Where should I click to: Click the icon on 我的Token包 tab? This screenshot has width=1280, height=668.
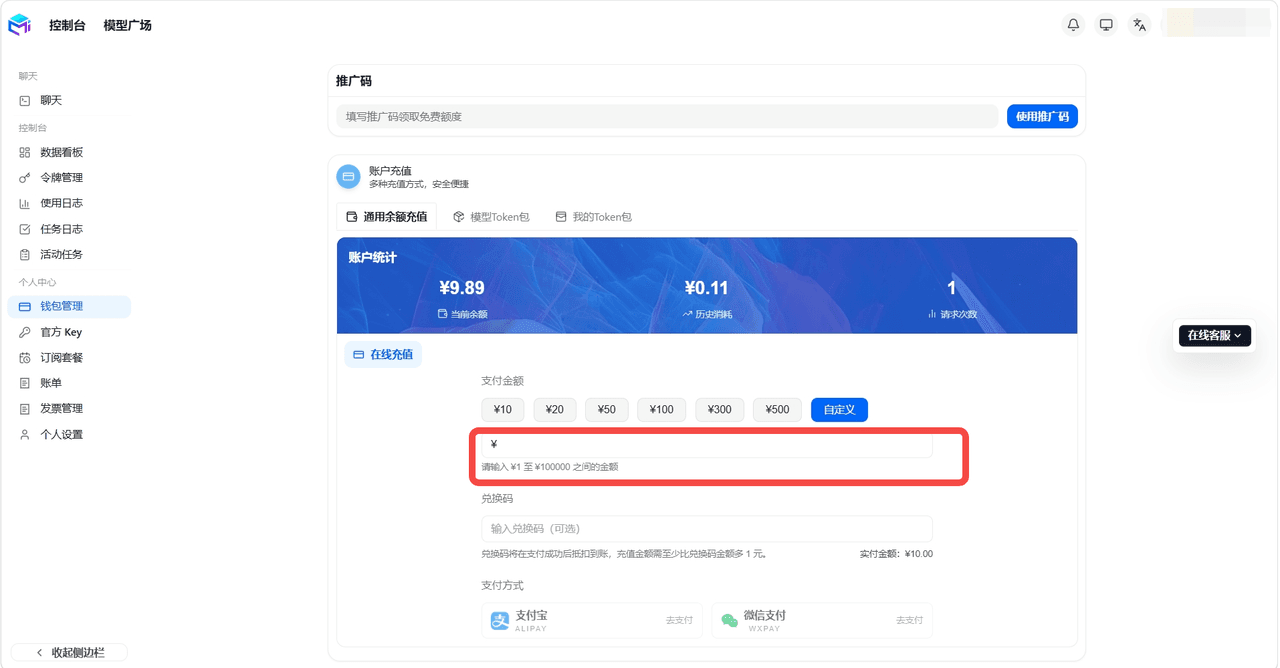pyautogui.click(x=561, y=217)
